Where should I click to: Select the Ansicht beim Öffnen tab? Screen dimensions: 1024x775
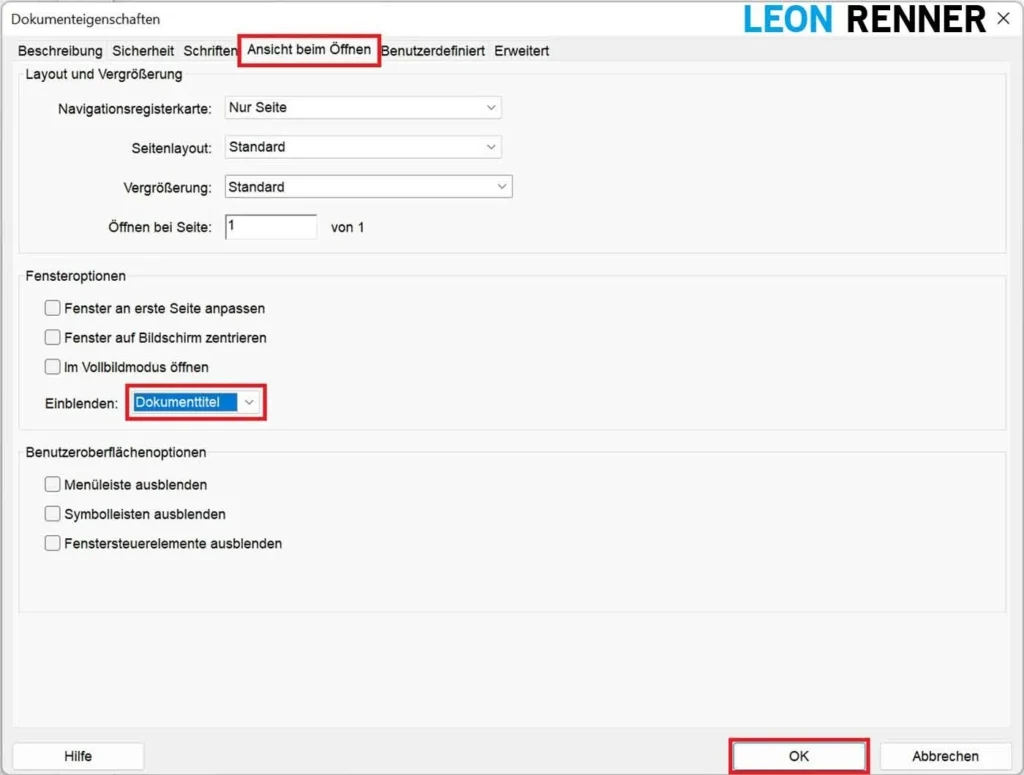(x=309, y=50)
